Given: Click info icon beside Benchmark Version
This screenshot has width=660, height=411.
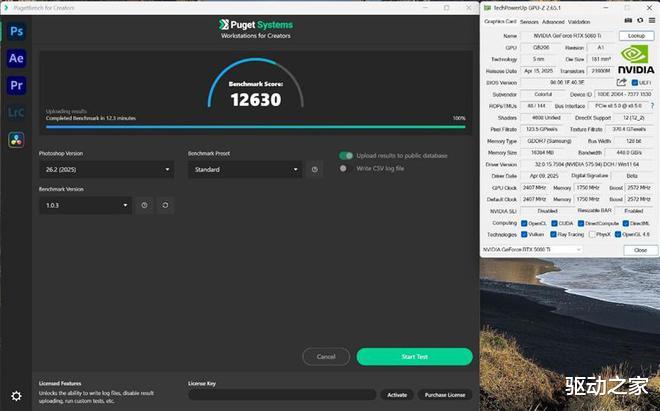Looking at the screenshot, I should pos(144,205).
